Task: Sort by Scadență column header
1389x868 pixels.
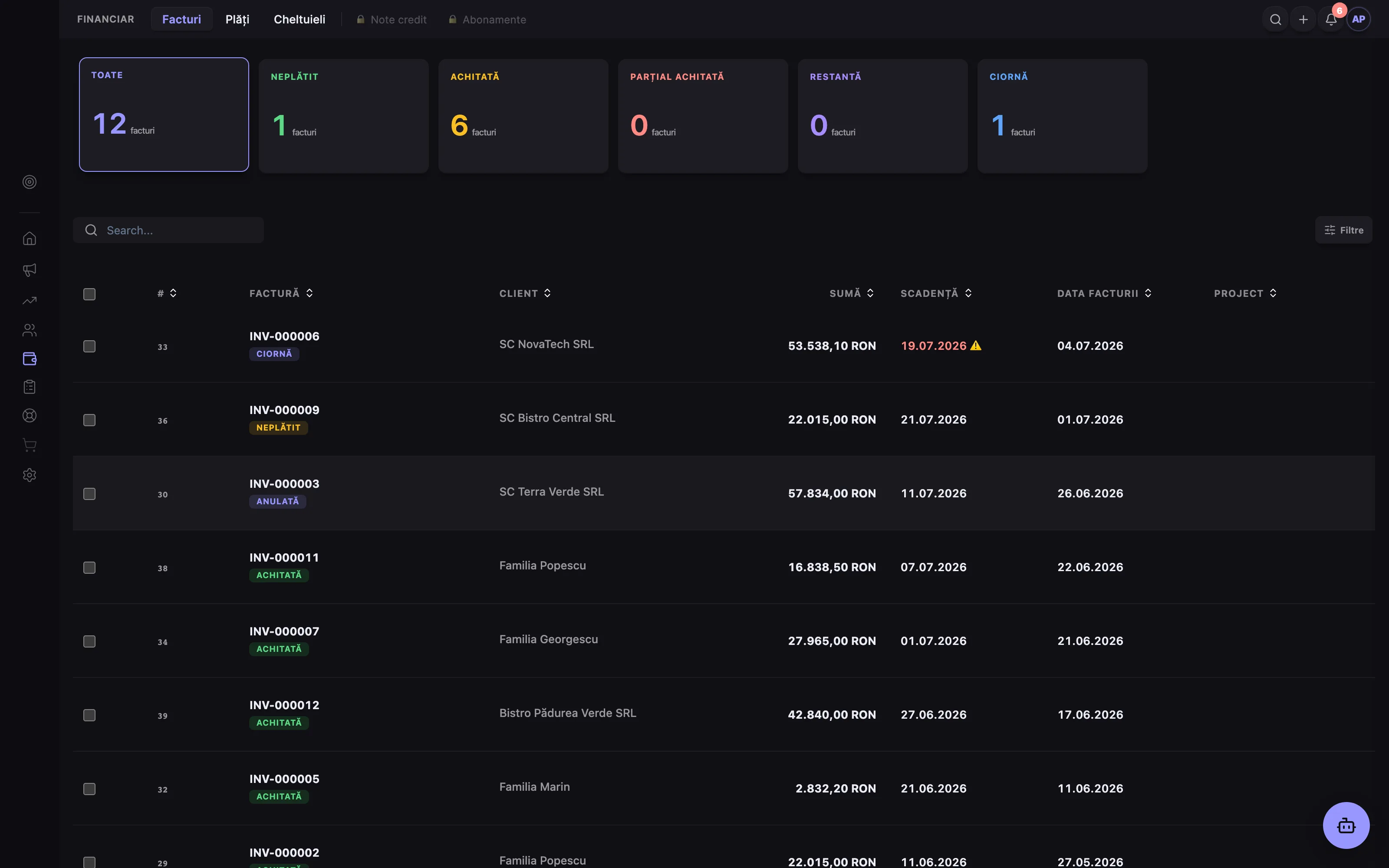Action: [x=936, y=293]
